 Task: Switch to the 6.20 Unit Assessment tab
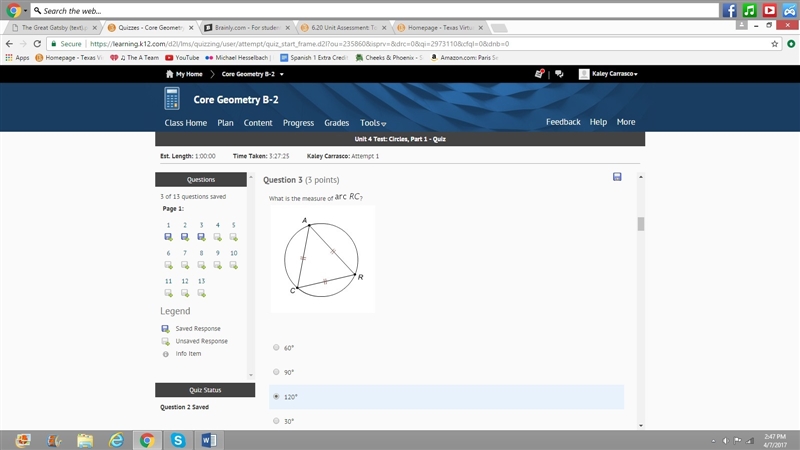[343, 28]
